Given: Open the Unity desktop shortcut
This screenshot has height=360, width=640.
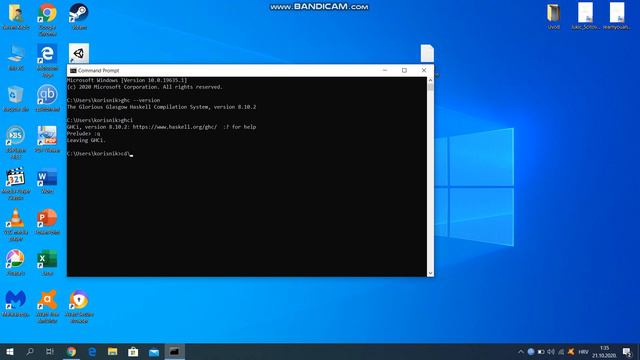Looking at the screenshot, I should [79, 53].
